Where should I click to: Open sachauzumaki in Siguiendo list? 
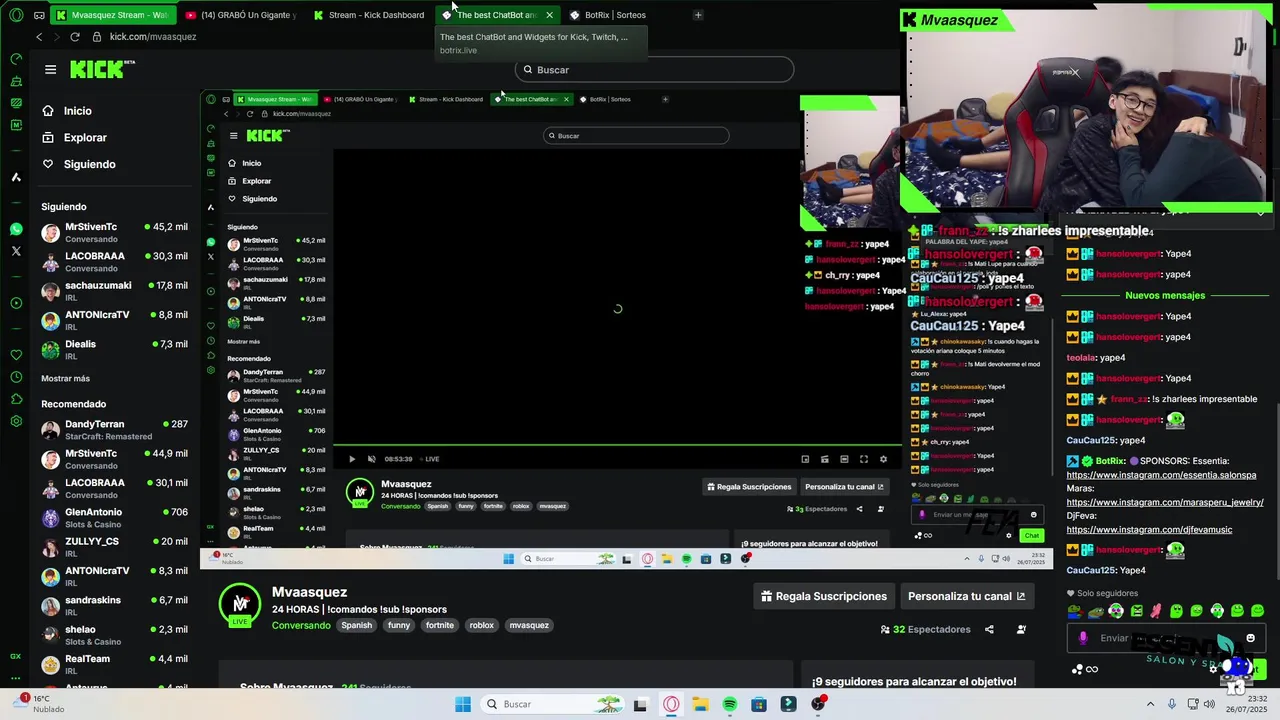[114, 291]
